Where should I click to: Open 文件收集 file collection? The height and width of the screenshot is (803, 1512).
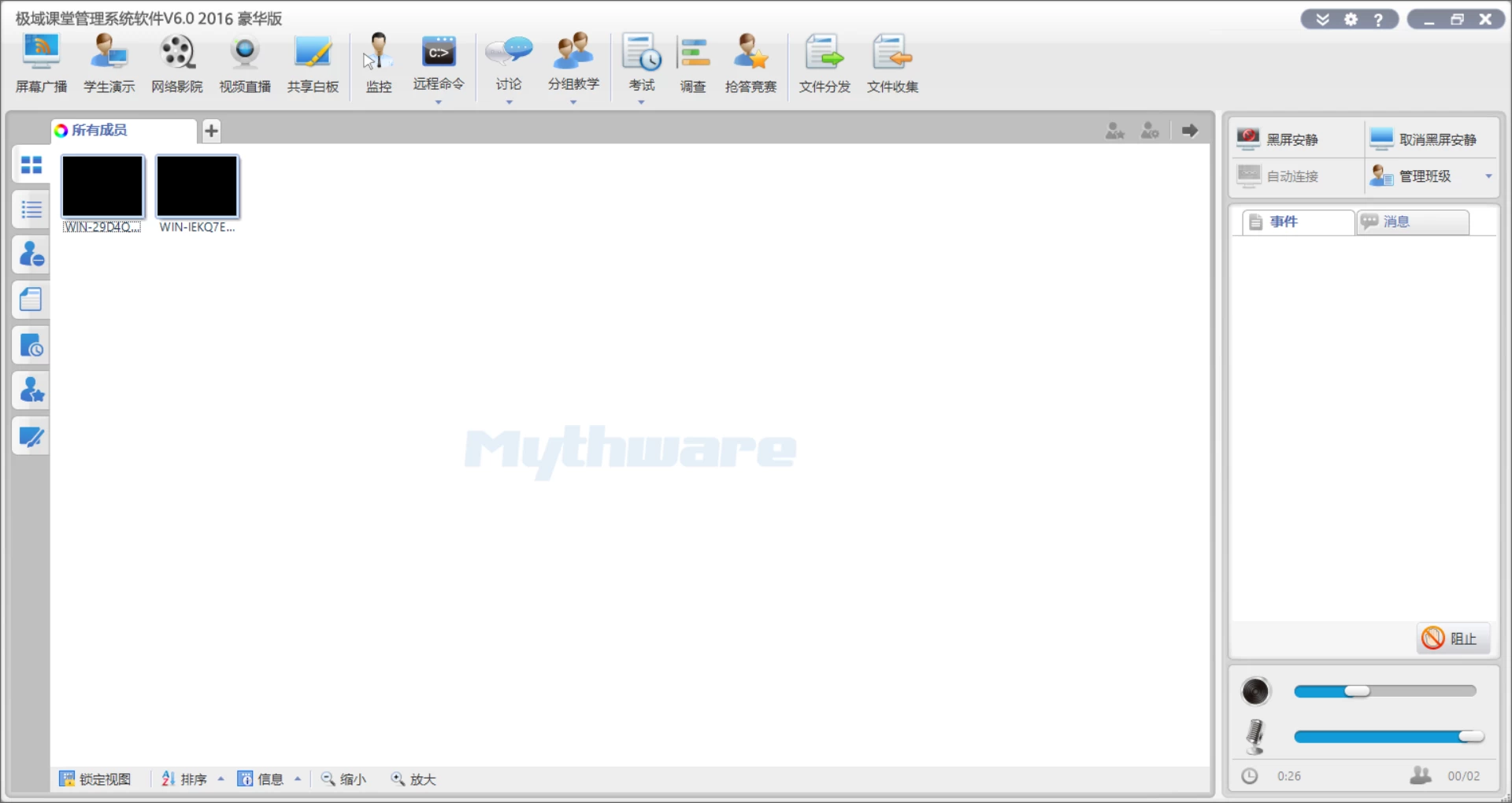(x=892, y=64)
